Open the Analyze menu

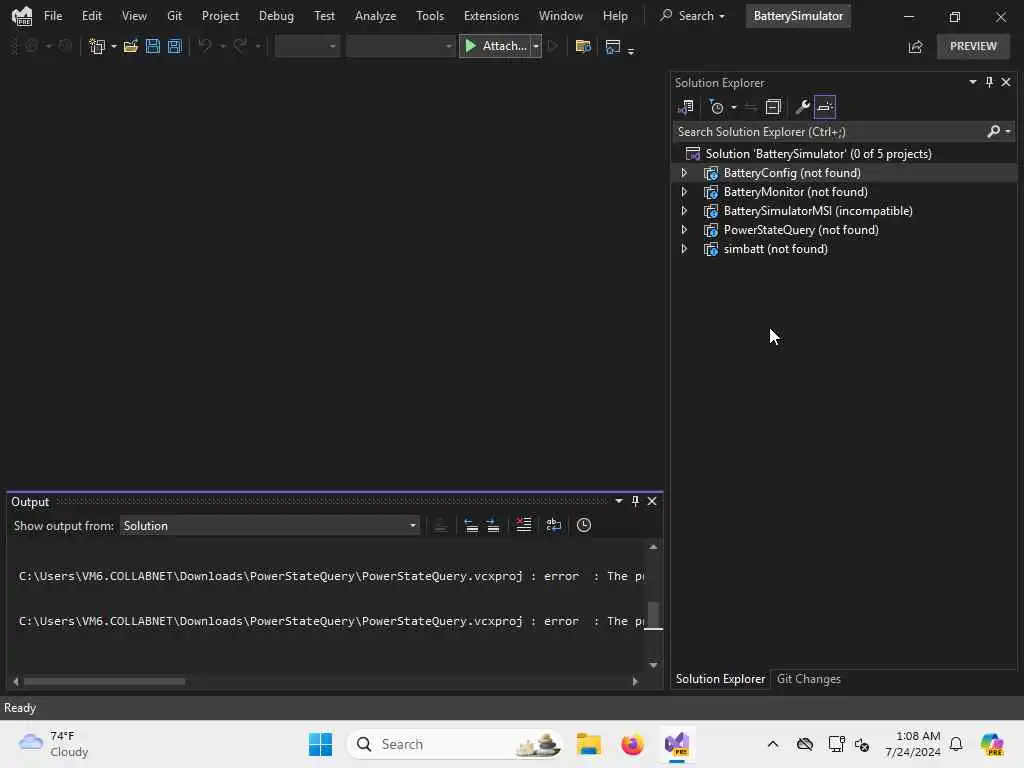376,16
